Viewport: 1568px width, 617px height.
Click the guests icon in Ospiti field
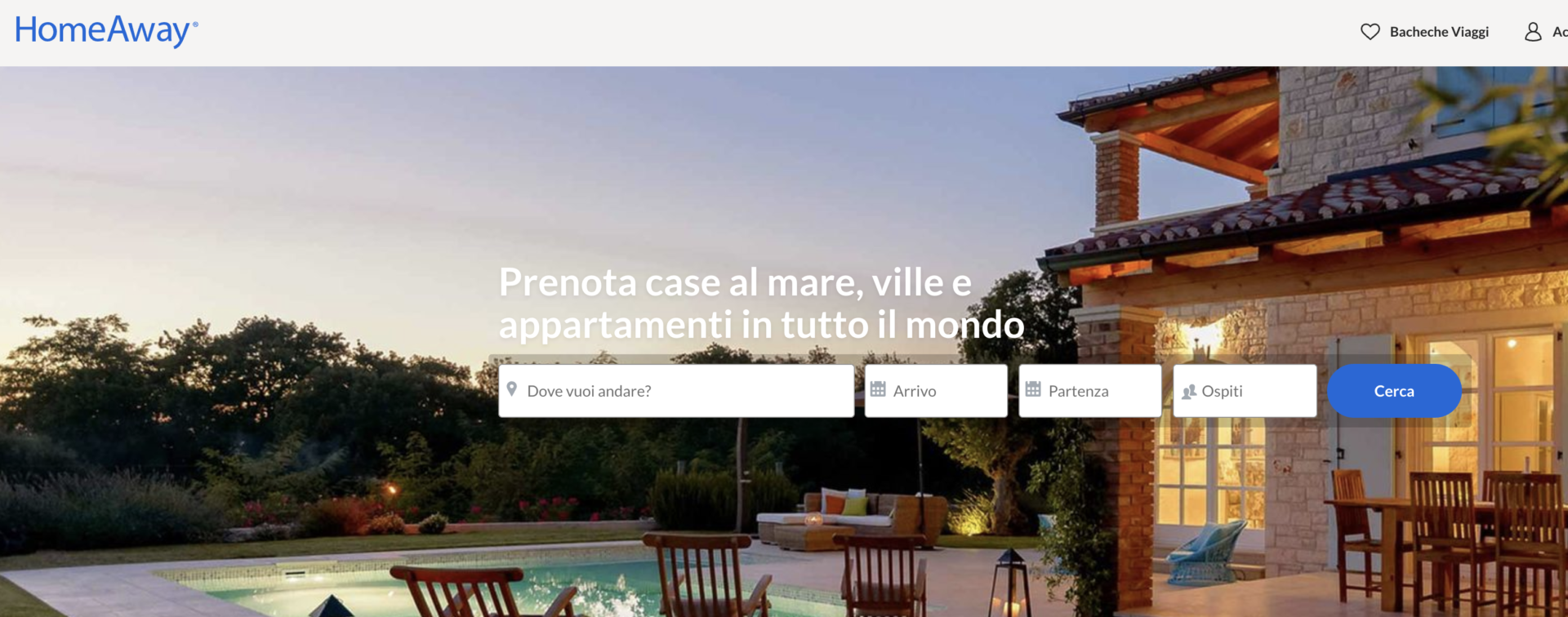tap(1189, 392)
